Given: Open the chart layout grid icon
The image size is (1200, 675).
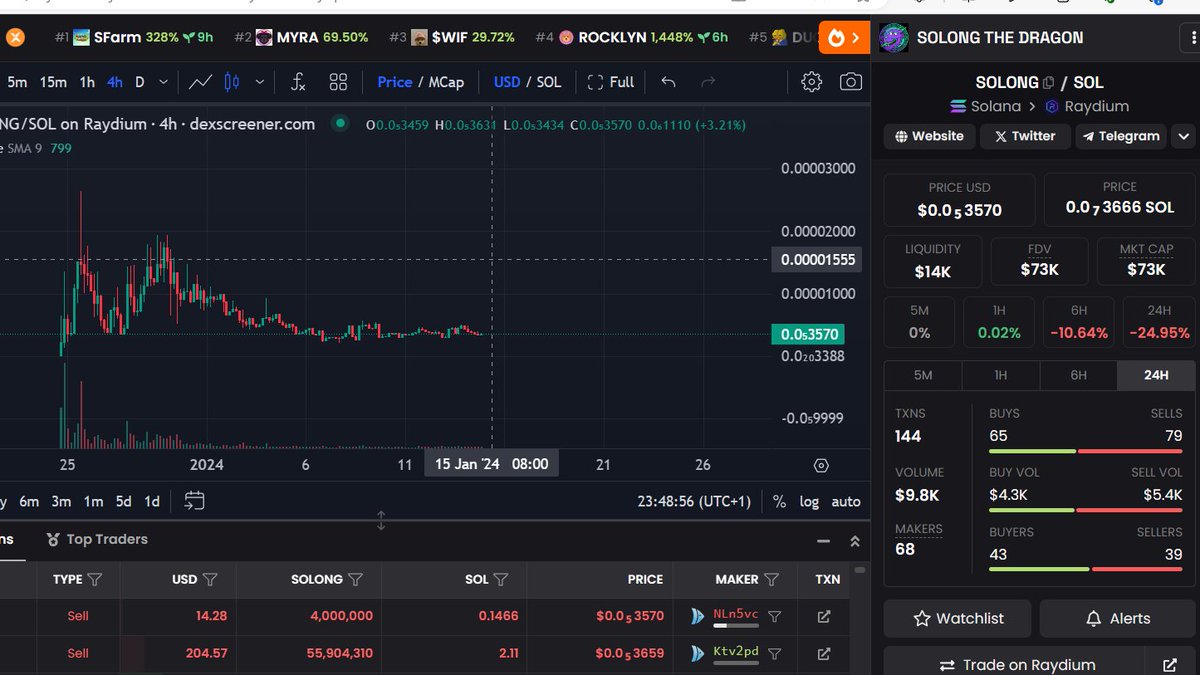Looking at the screenshot, I should coord(338,82).
